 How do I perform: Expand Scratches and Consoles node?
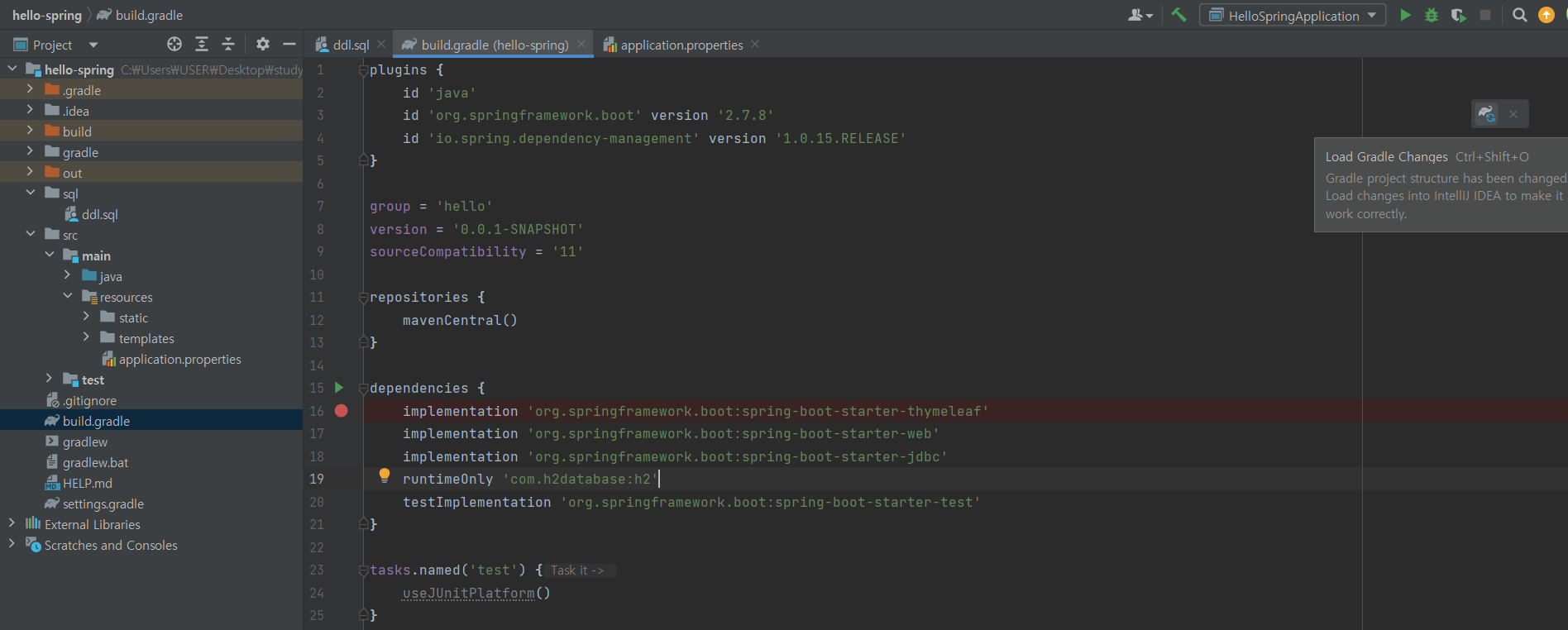coord(12,545)
